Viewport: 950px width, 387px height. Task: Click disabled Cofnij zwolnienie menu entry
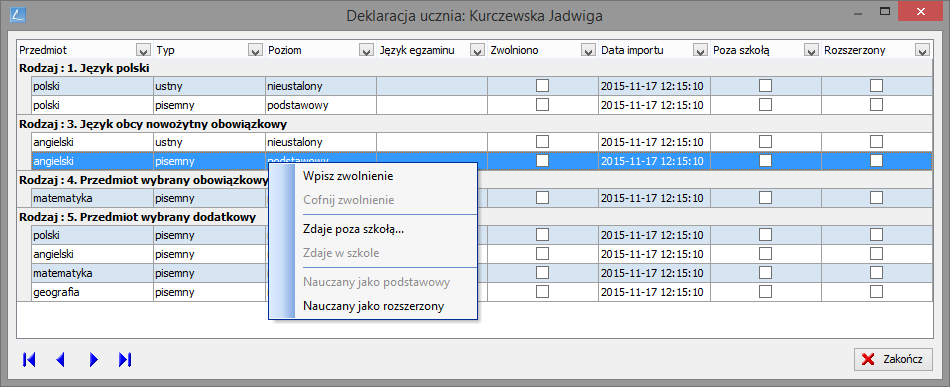point(373,200)
